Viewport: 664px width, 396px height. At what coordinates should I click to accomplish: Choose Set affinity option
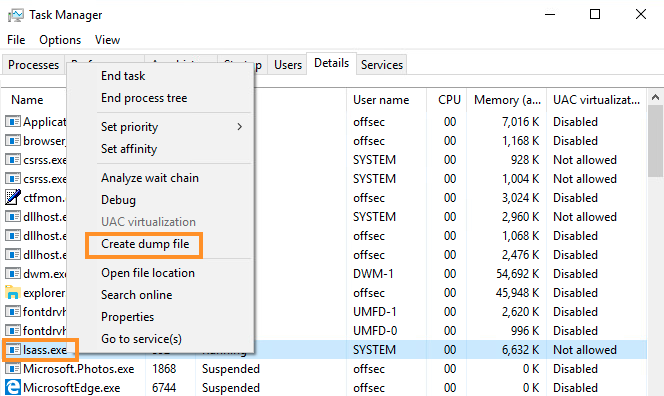click(129, 149)
